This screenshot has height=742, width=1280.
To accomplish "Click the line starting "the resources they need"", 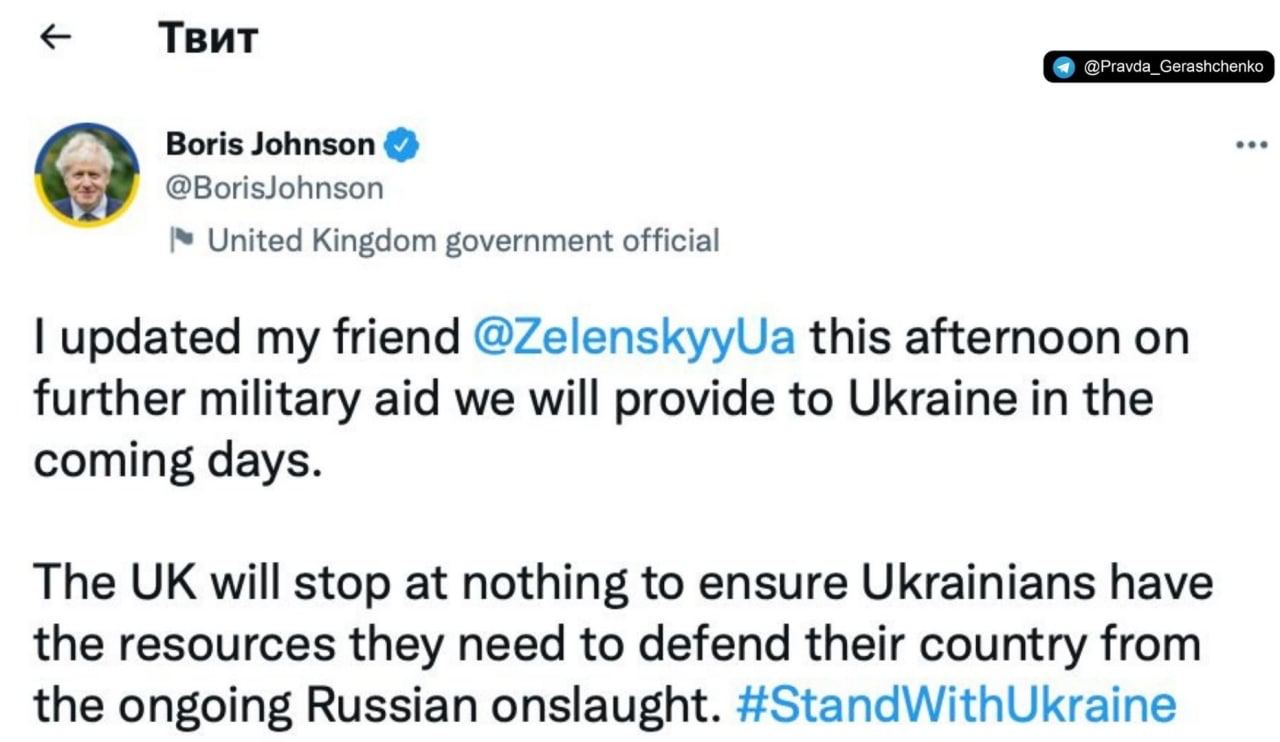I will click(x=616, y=644).
